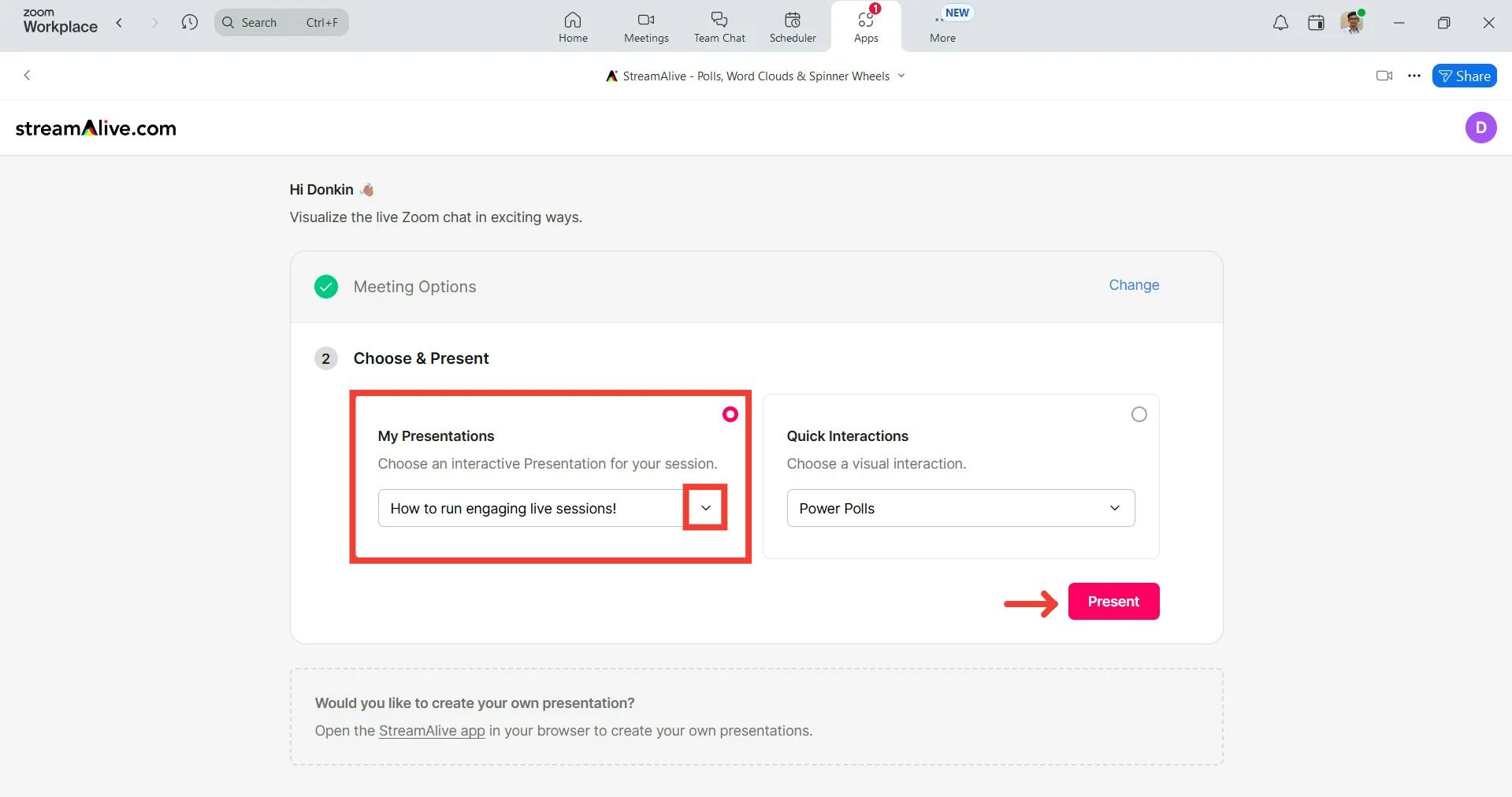Click the purple D account avatar
The width and height of the screenshot is (1512, 797).
tap(1480, 128)
